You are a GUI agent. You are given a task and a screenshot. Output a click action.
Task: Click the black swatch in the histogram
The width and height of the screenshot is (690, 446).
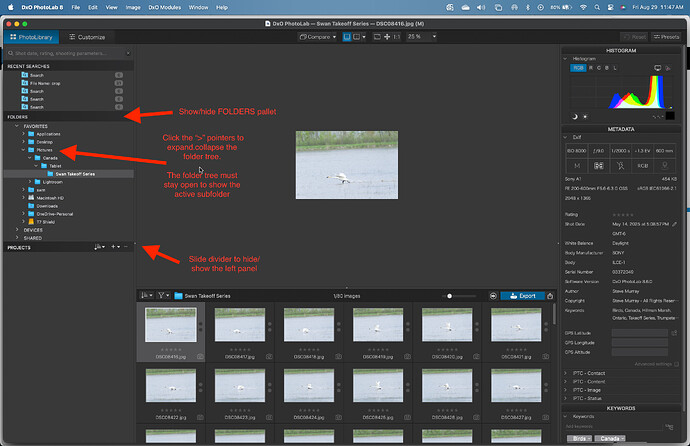coord(670,116)
